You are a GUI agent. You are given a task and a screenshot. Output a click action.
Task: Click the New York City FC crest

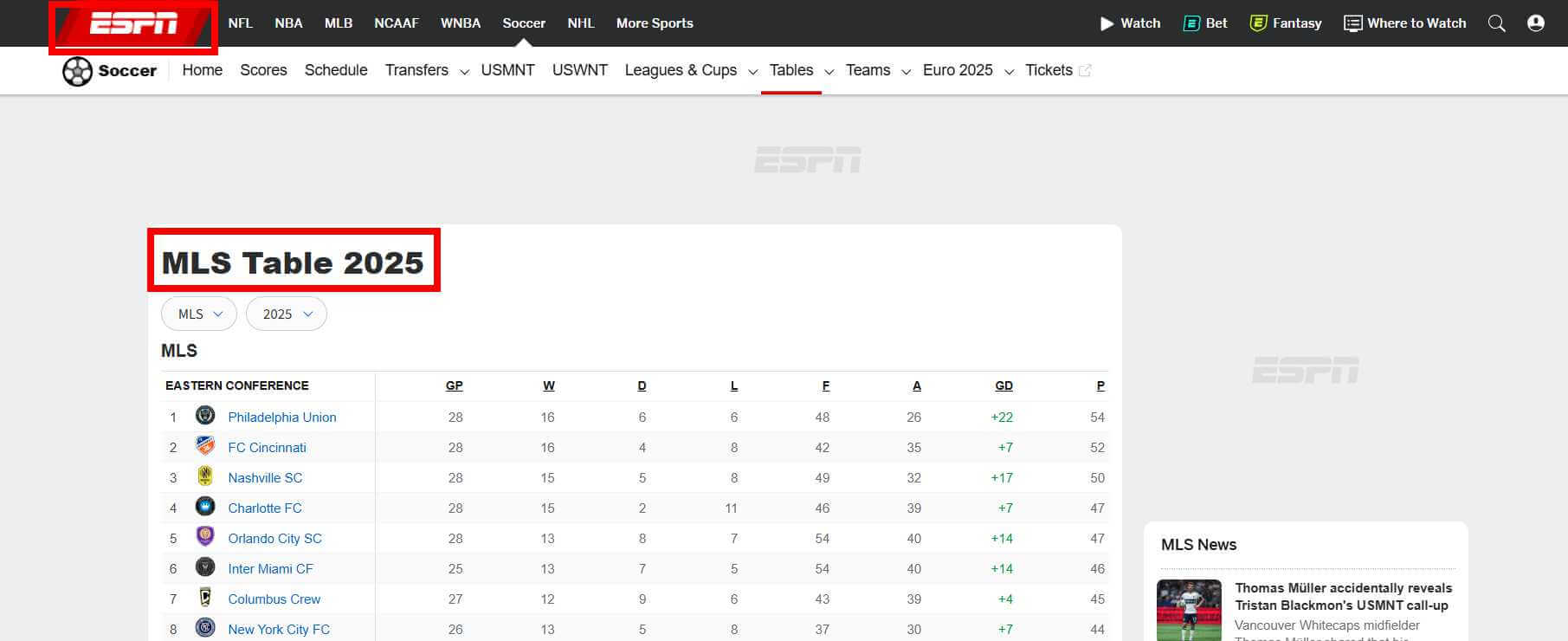point(205,628)
